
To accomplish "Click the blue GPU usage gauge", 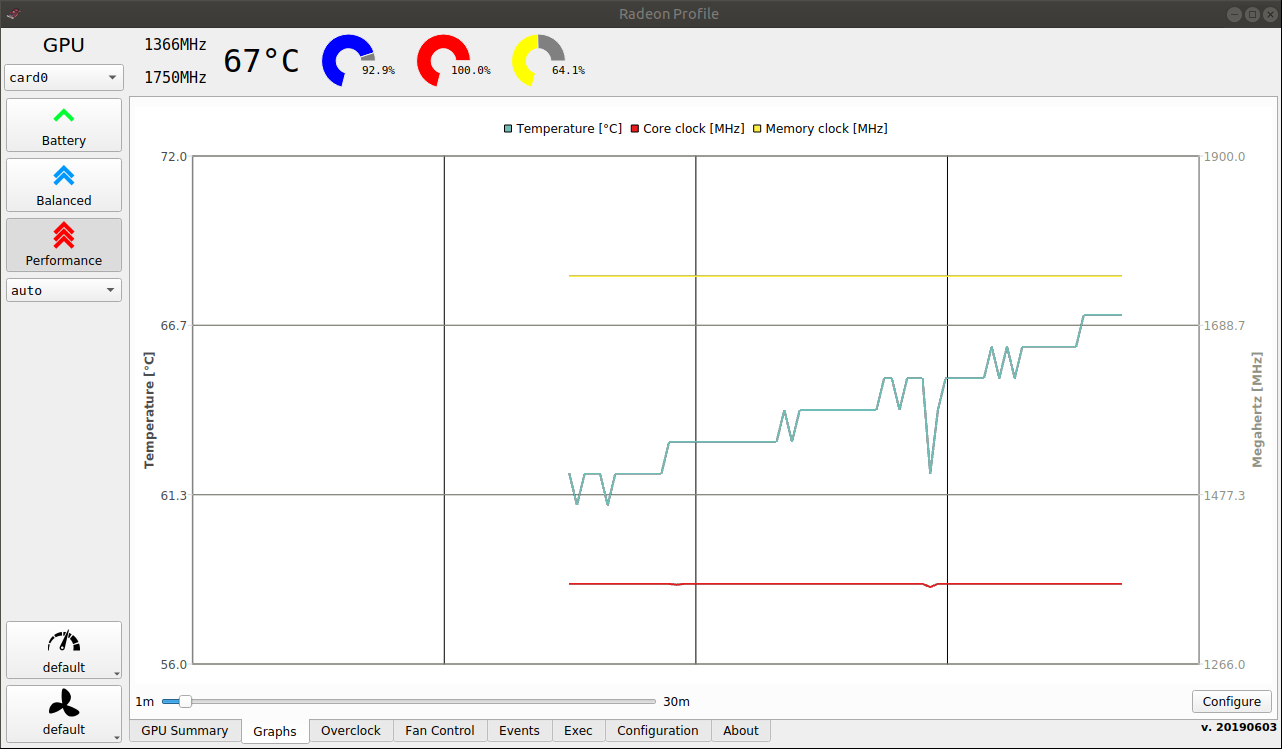I will tap(348, 61).
